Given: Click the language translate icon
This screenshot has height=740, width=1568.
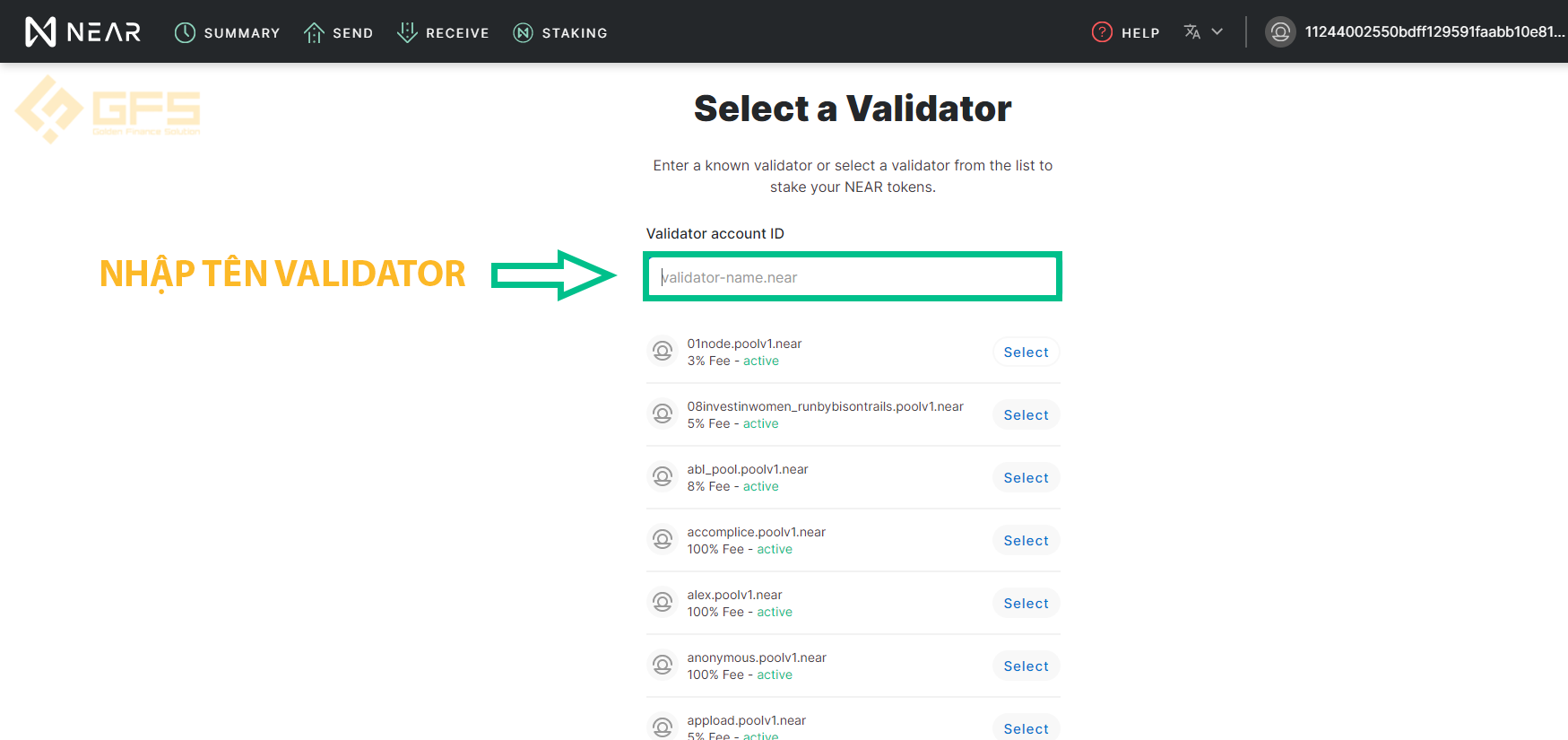Looking at the screenshot, I should [1191, 32].
